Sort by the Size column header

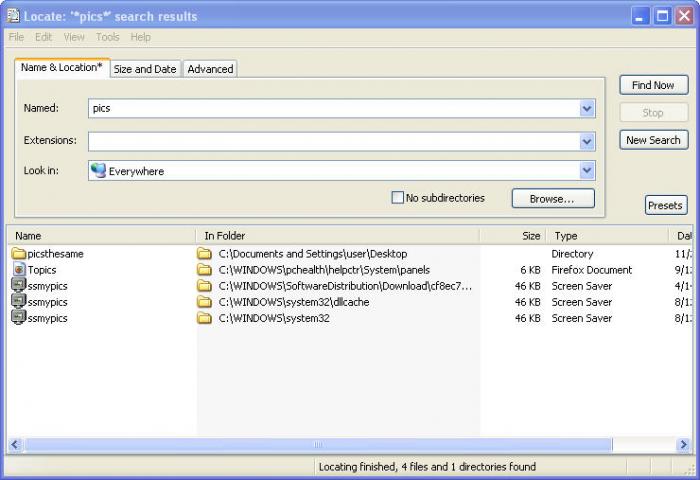coord(513,236)
